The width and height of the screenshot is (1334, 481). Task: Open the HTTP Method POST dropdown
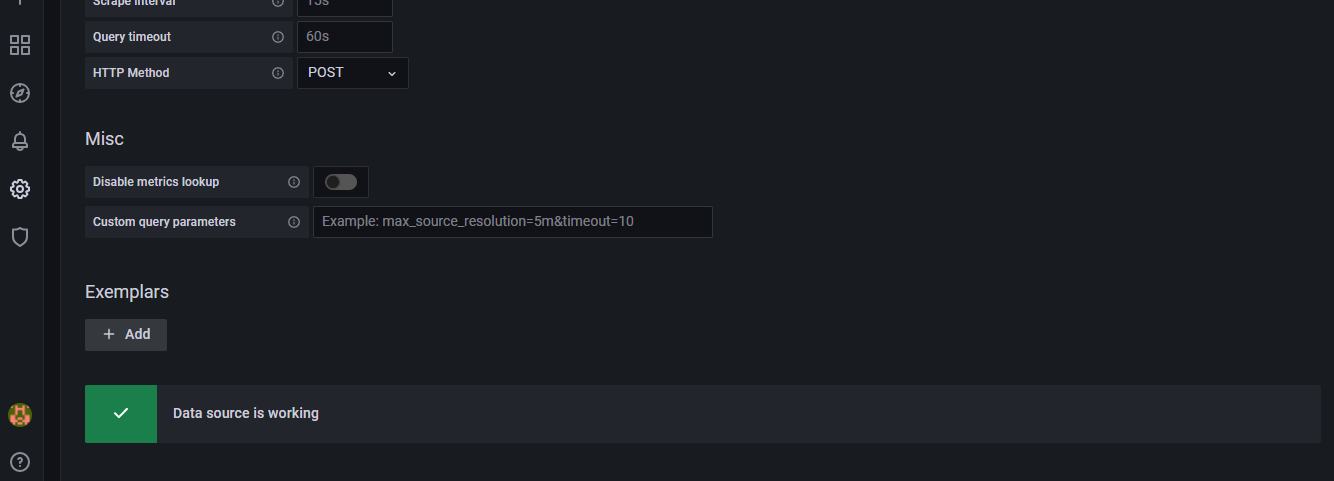(353, 73)
